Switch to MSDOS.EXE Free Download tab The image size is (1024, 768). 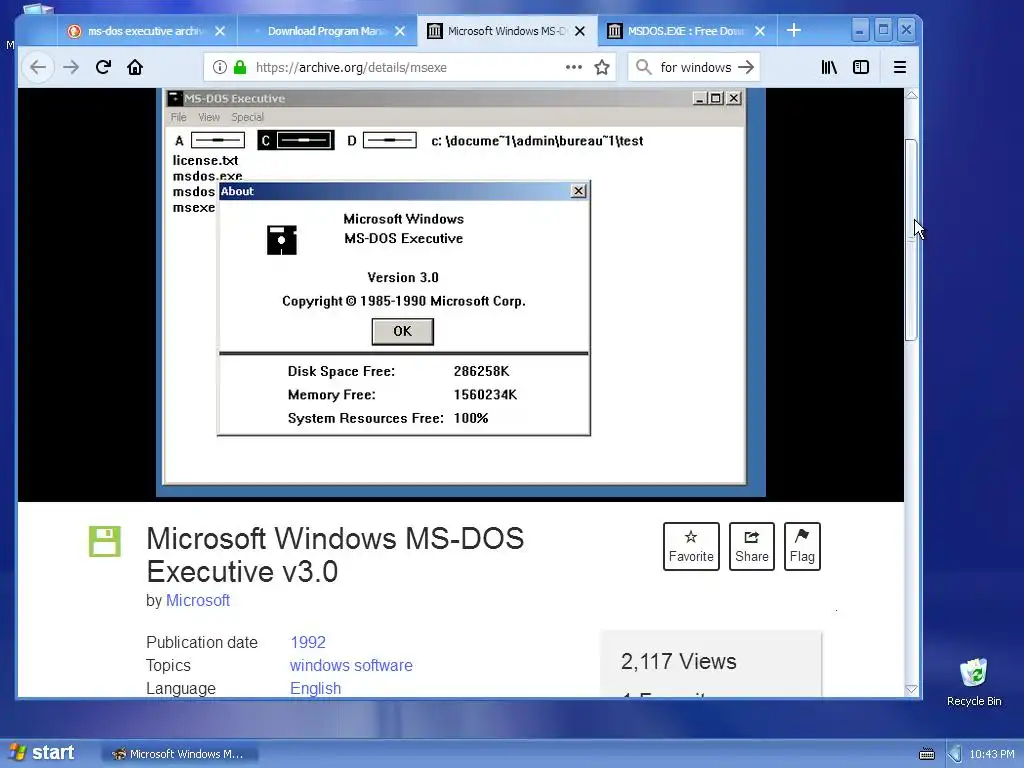click(687, 31)
